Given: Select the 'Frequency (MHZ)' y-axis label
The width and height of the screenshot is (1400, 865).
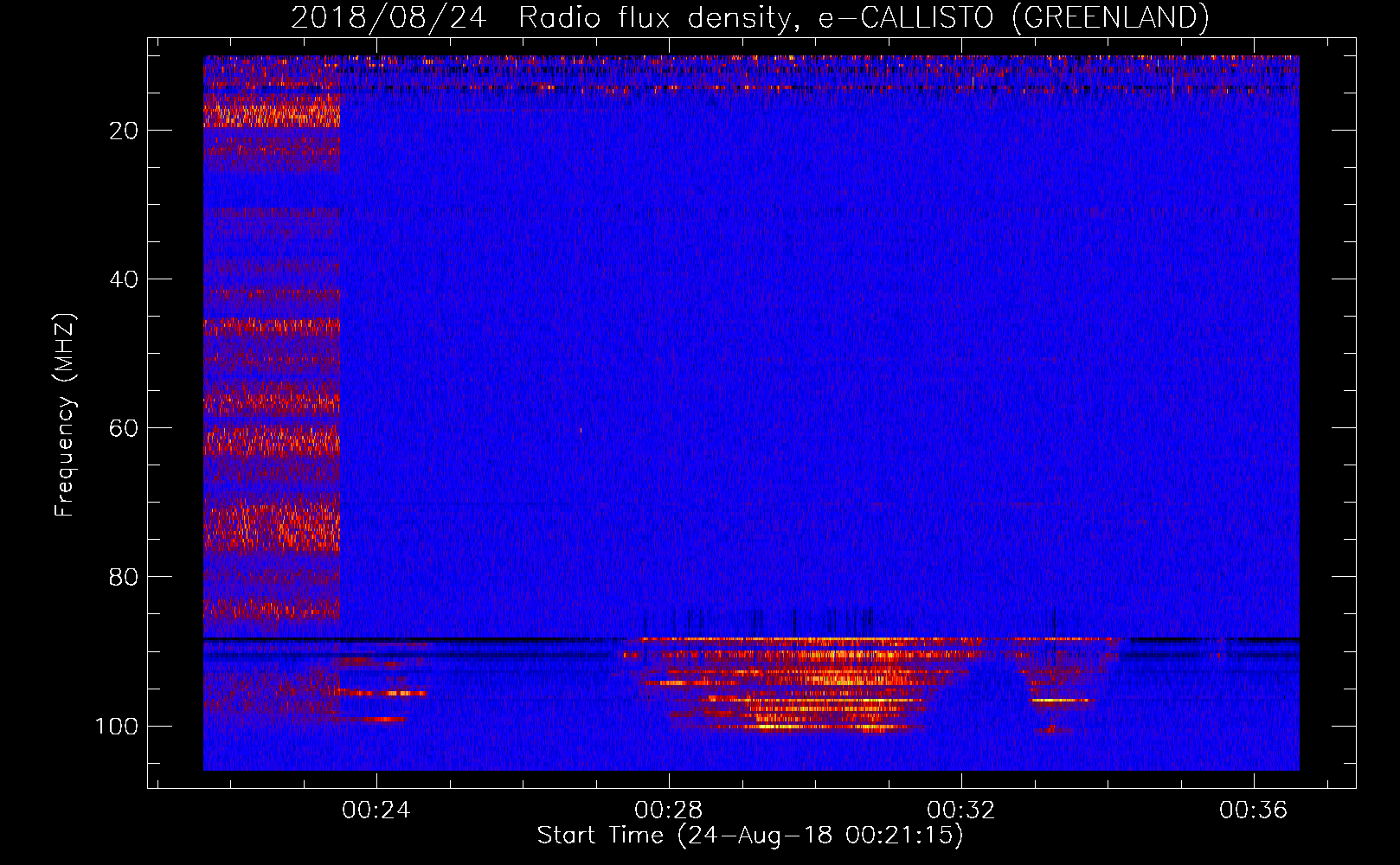Looking at the screenshot, I should pyautogui.click(x=66, y=414).
